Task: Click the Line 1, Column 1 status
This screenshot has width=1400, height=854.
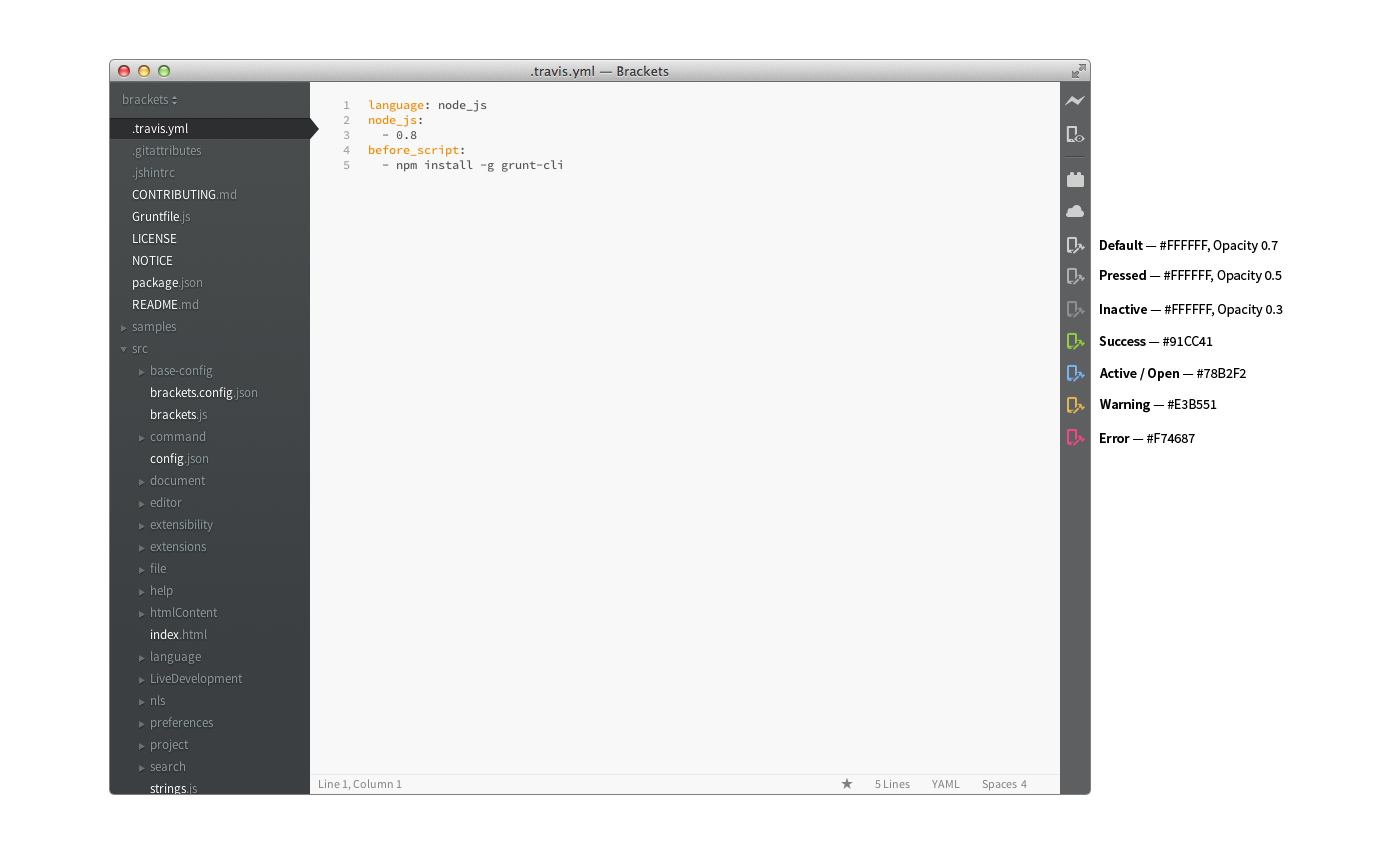Action: [360, 784]
